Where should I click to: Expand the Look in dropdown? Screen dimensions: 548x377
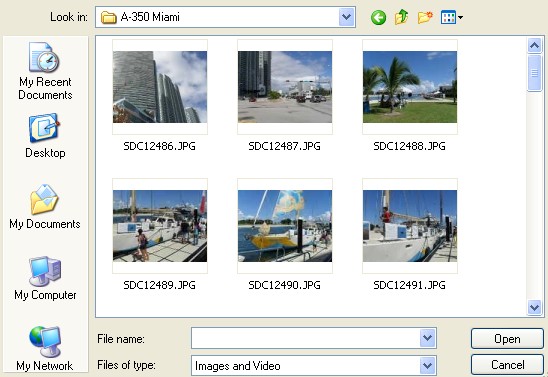click(x=346, y=17)
